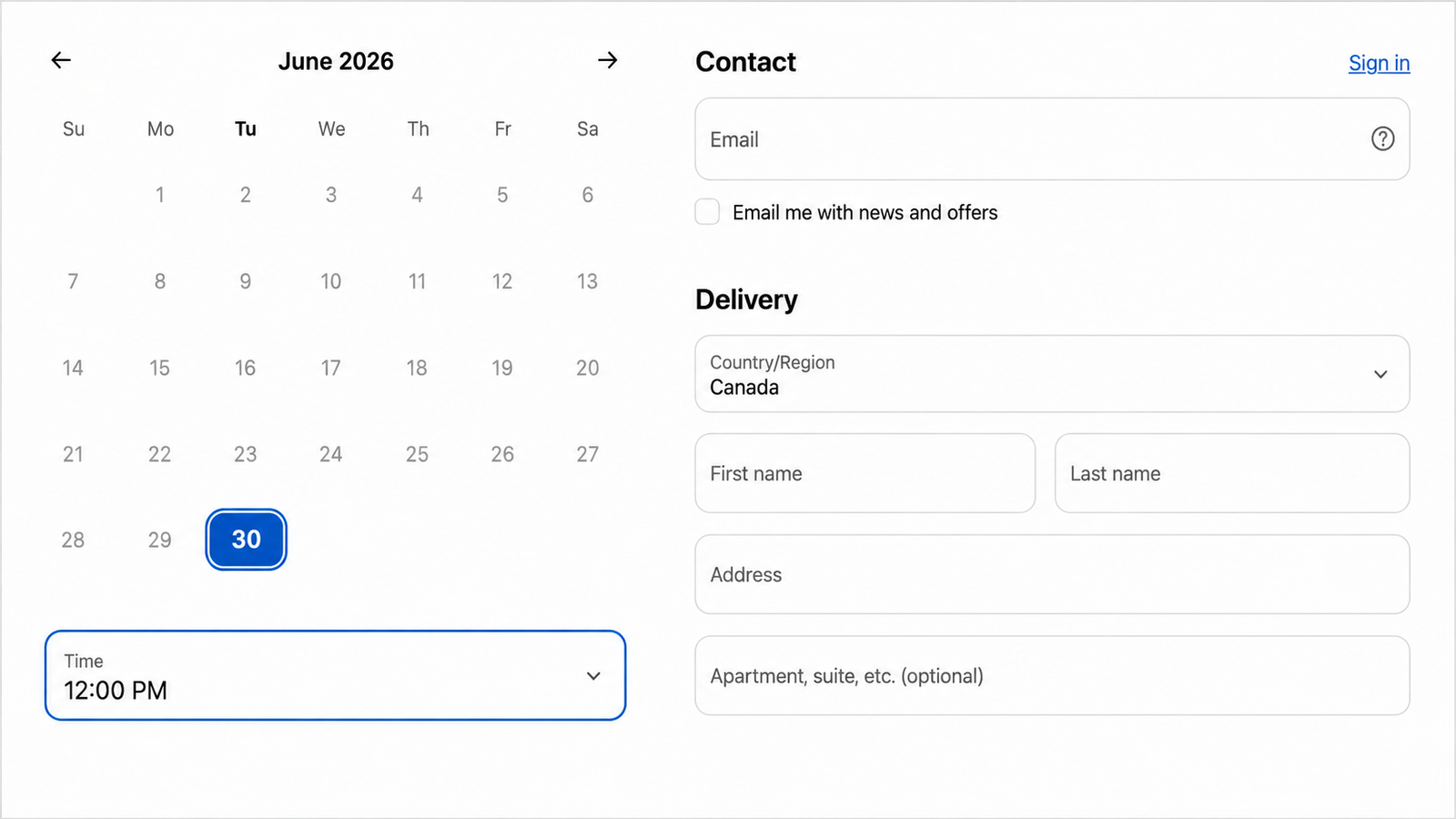1456x819 pixels.
Task: Choose June 19 on the calendar
Action: point(502,368)
